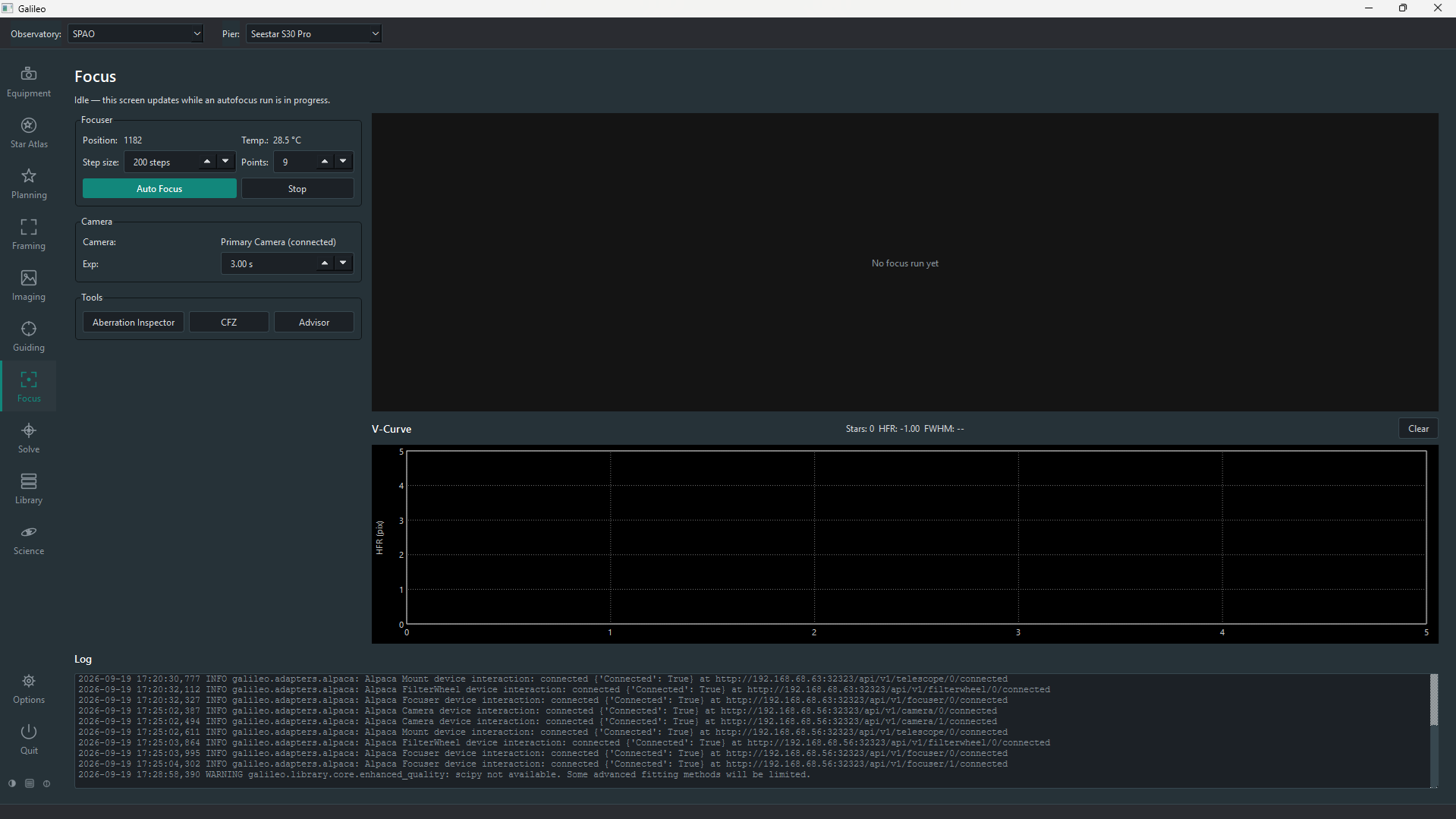Open the Star Atlas section
Viewport: 1456px width, 819px height.
click(x=29, y=133)
